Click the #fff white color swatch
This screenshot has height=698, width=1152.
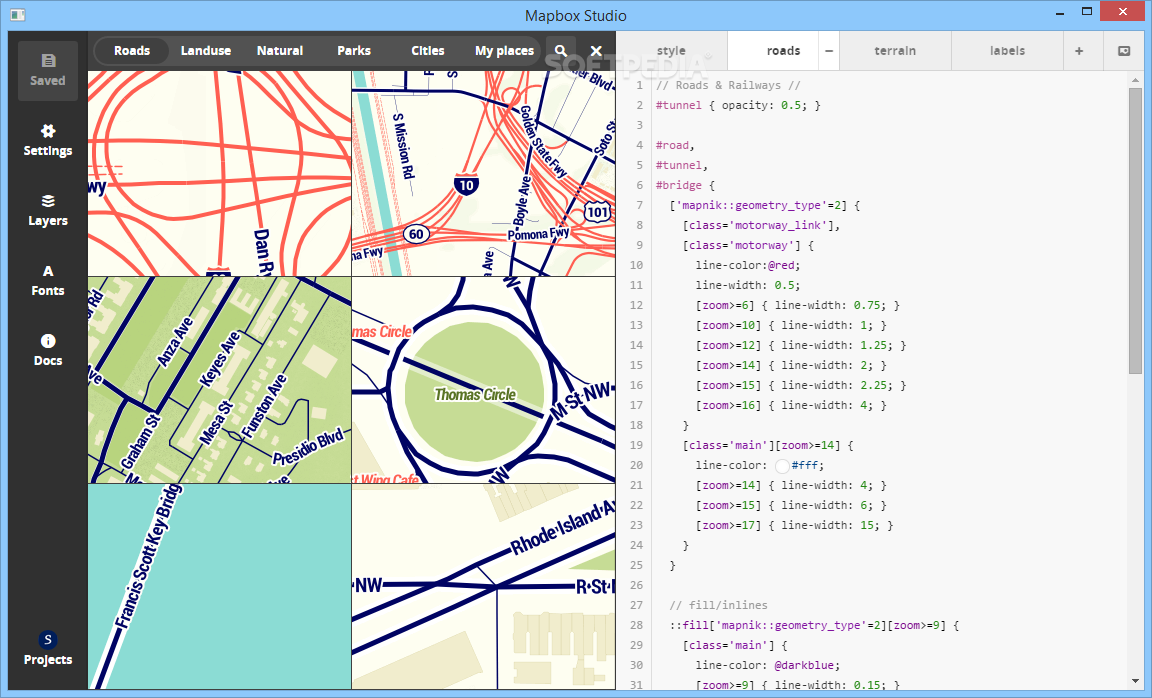click(782, 466)
